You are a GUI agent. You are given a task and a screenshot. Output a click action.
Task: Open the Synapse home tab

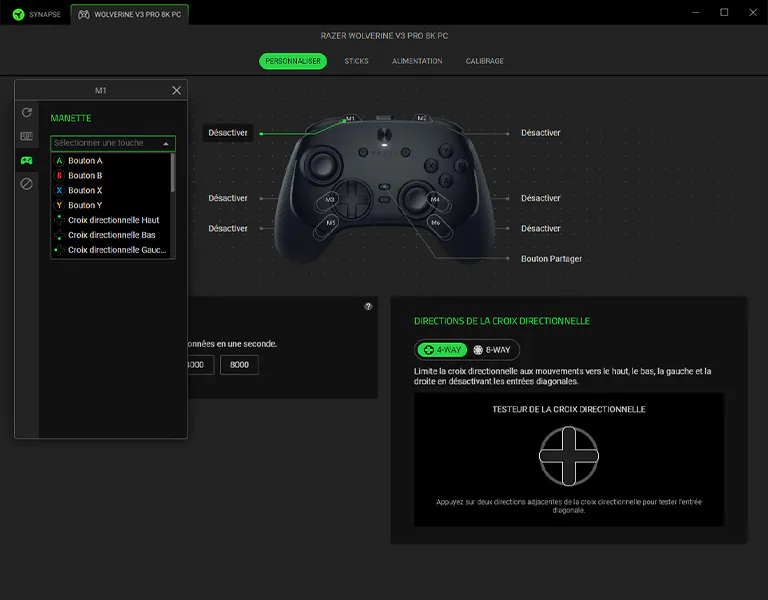pos(38,14)
